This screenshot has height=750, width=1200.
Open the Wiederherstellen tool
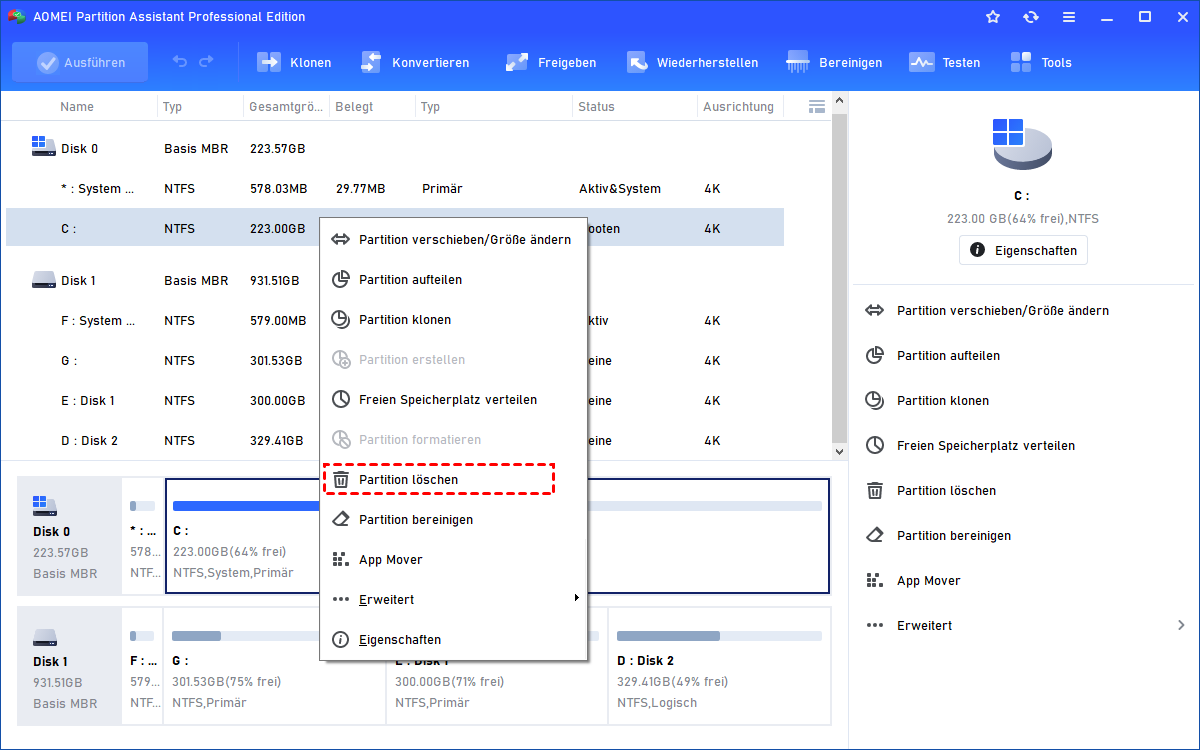coord(692,62)
